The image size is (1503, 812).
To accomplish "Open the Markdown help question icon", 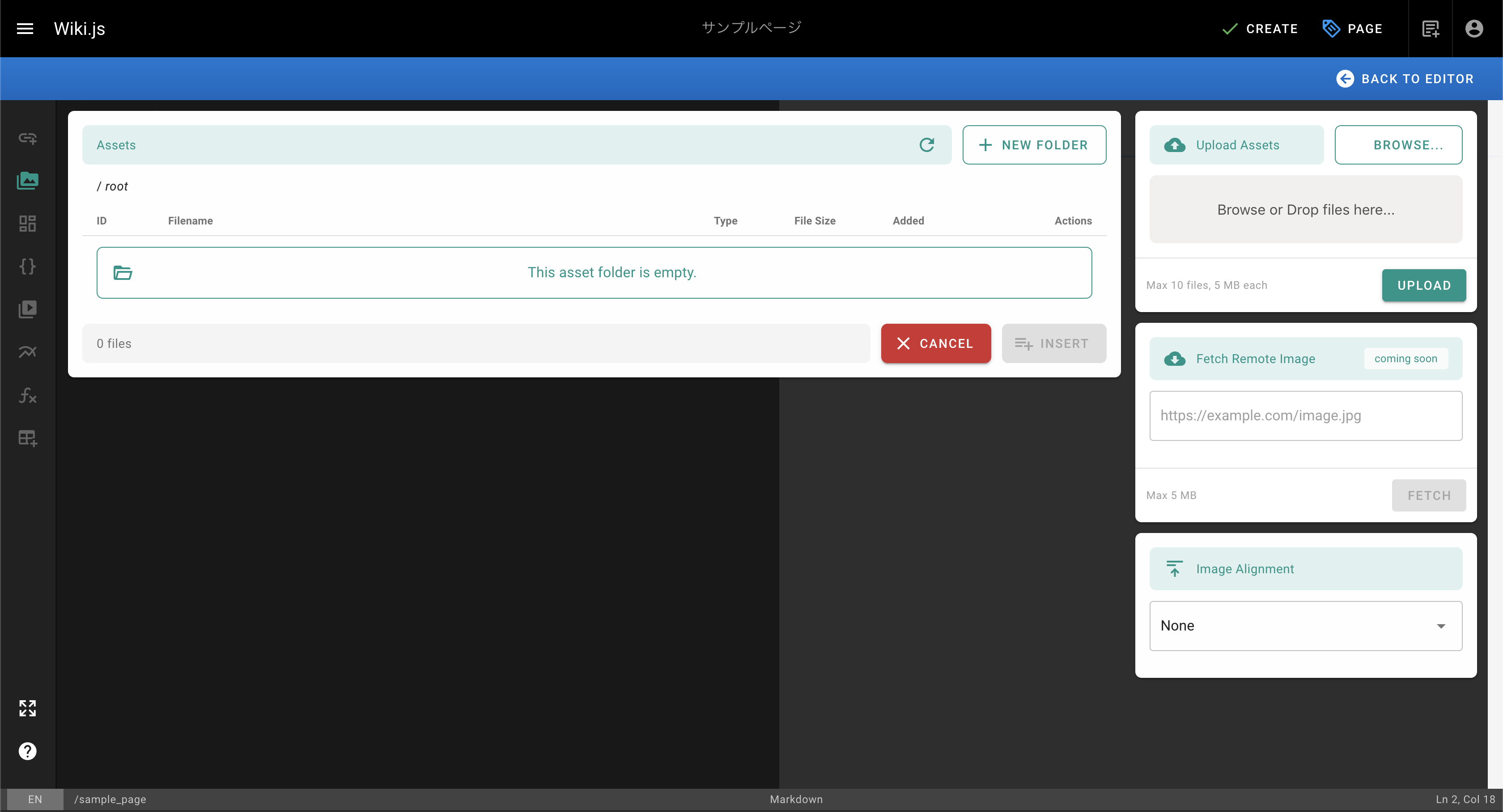I will coord(27,751).
